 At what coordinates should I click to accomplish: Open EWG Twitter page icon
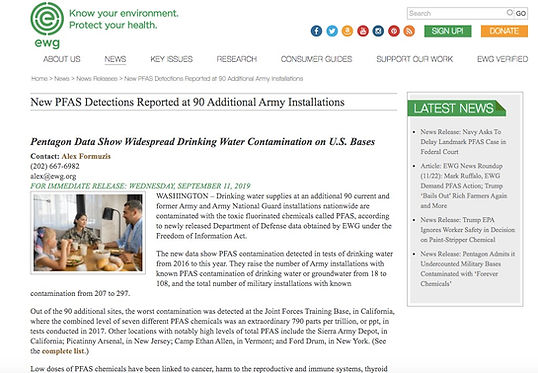point(332,31)
